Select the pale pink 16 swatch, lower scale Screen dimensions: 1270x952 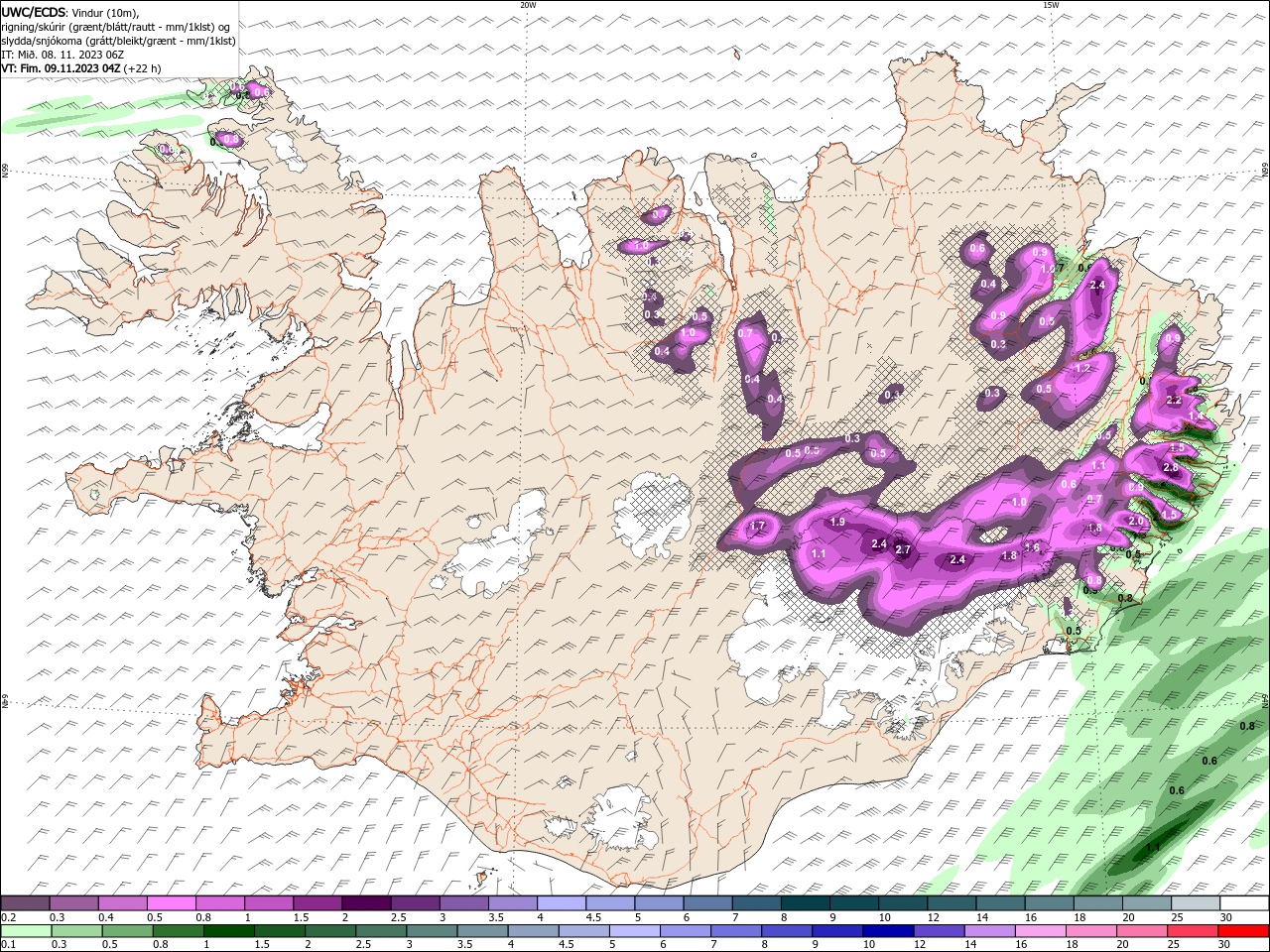point(1041,931)
